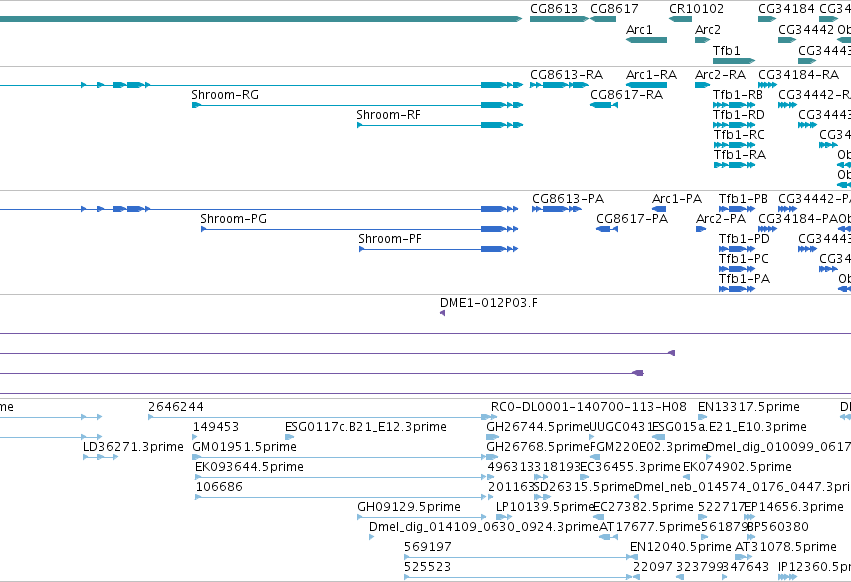Click the Arc1 gene label

639,29
